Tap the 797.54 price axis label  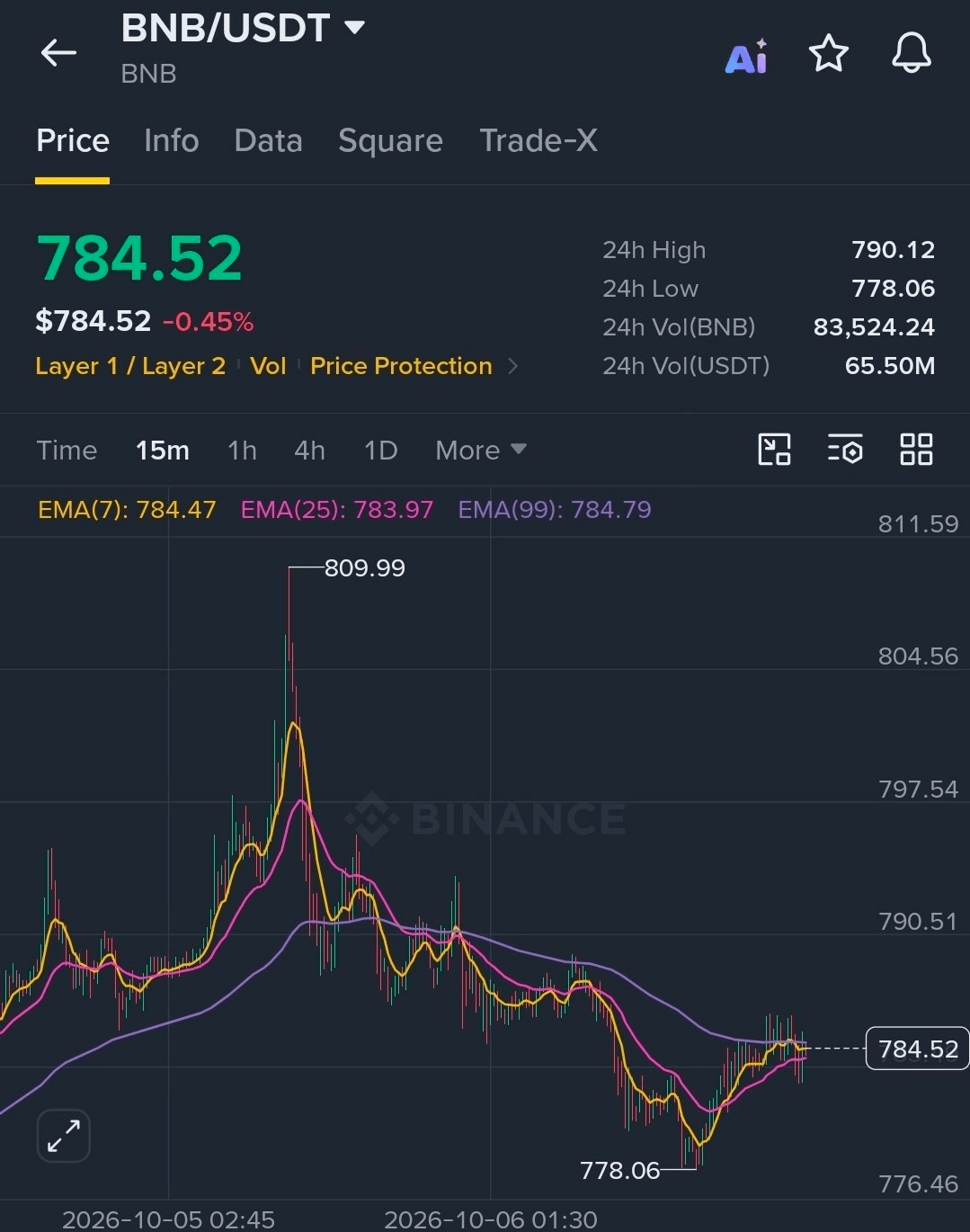point(918,790)
